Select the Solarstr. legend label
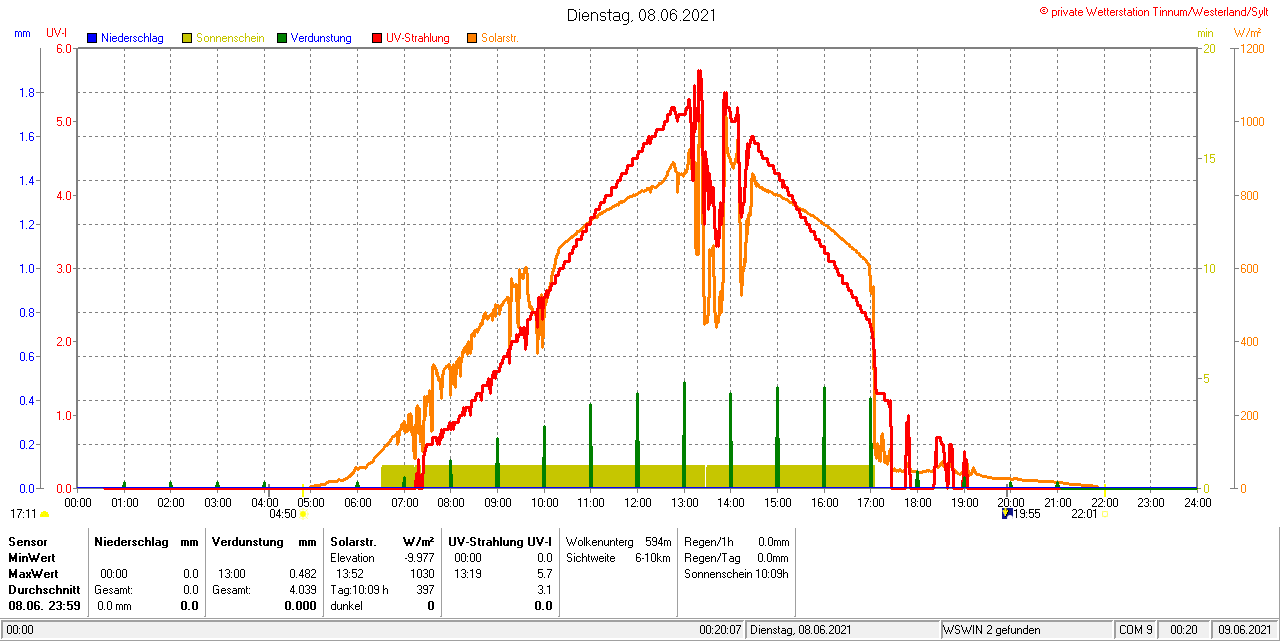Viewport: 1280px width, 641px height. [x=499, y=38]
